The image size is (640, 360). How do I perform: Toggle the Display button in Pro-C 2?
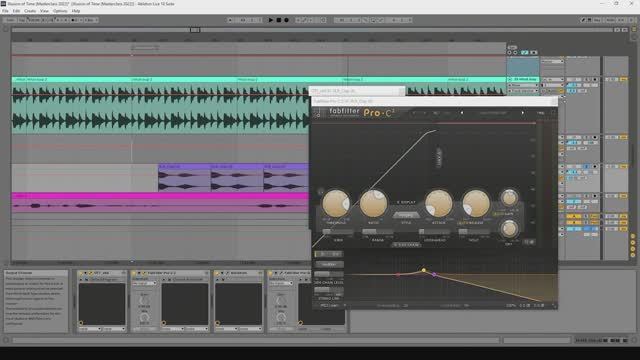click(406, 202)
